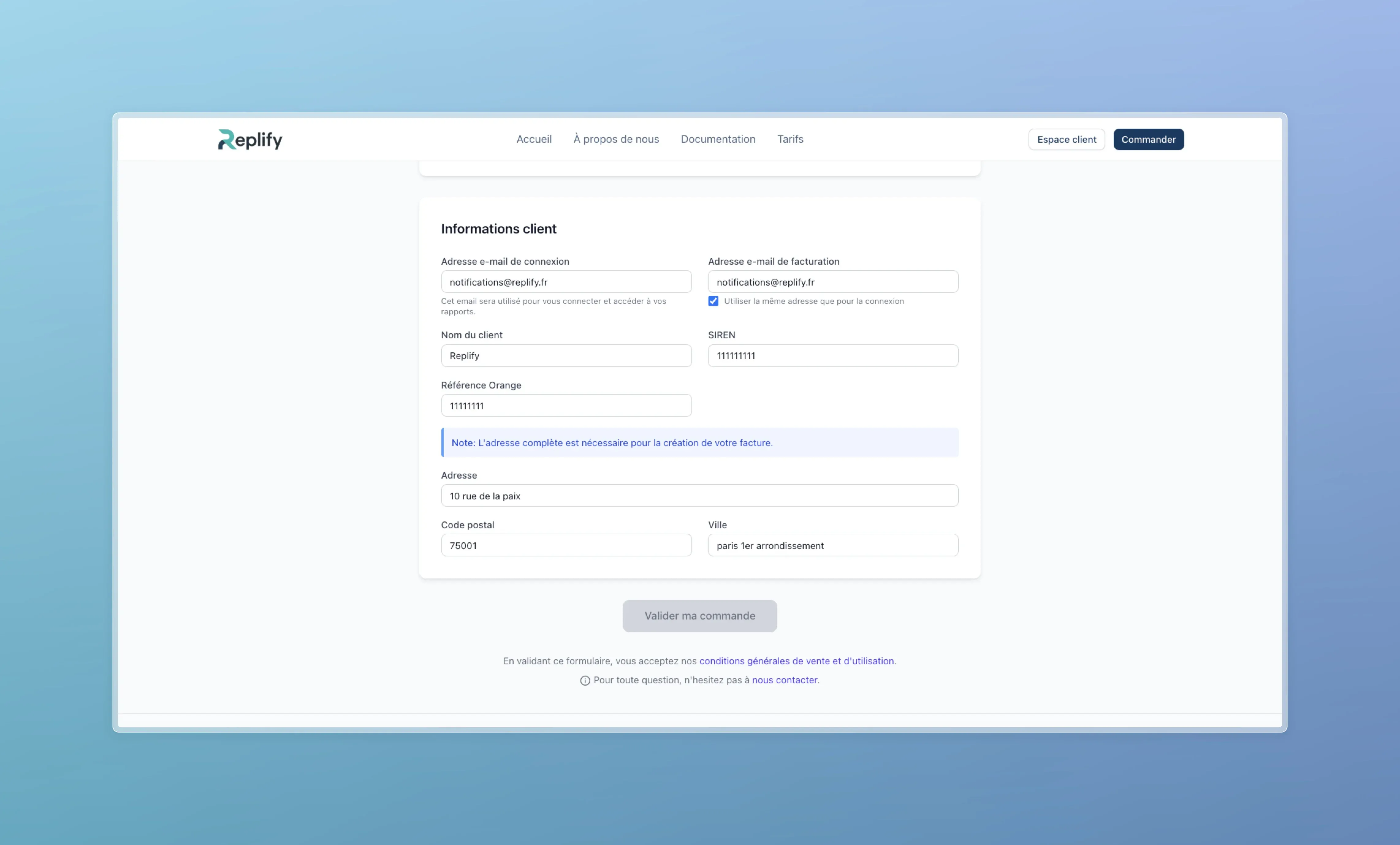Focus the Code postal input
The image size is (1400, 845).
point(566,545)
